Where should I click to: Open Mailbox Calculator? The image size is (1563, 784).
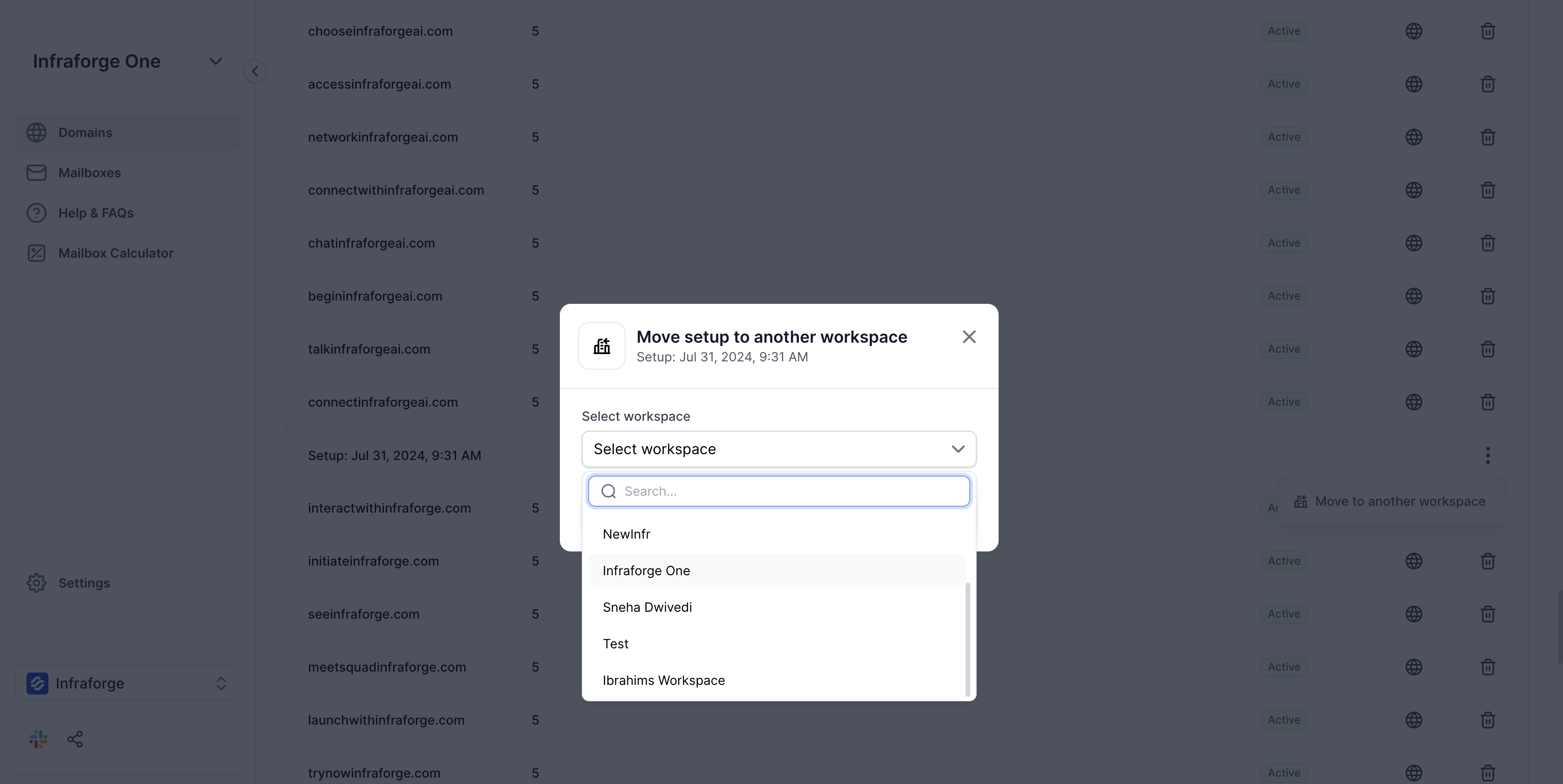tap(128, 254)
